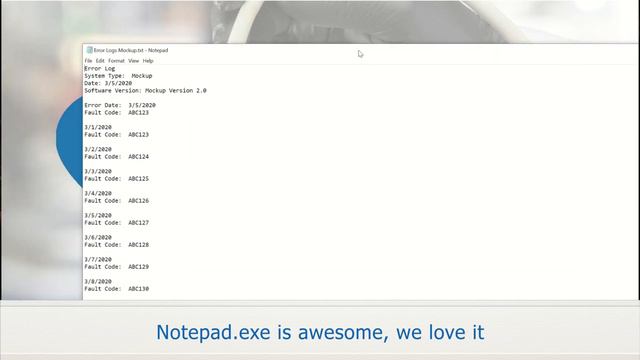
Task: Click the Fault Code ABC123 under 3/1/2020
Action: pos(116,135)
